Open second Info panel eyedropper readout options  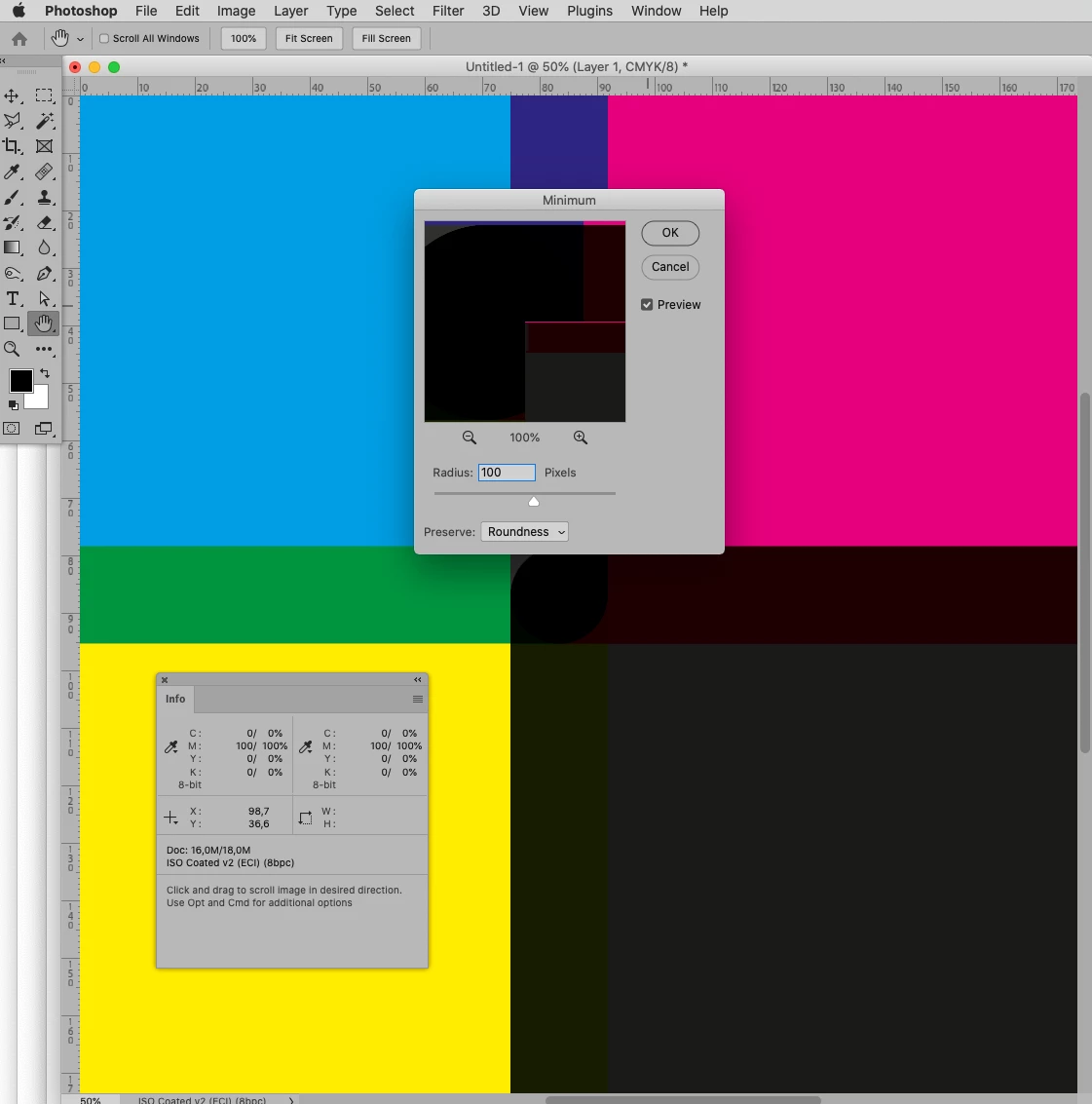tap(306, 747)
